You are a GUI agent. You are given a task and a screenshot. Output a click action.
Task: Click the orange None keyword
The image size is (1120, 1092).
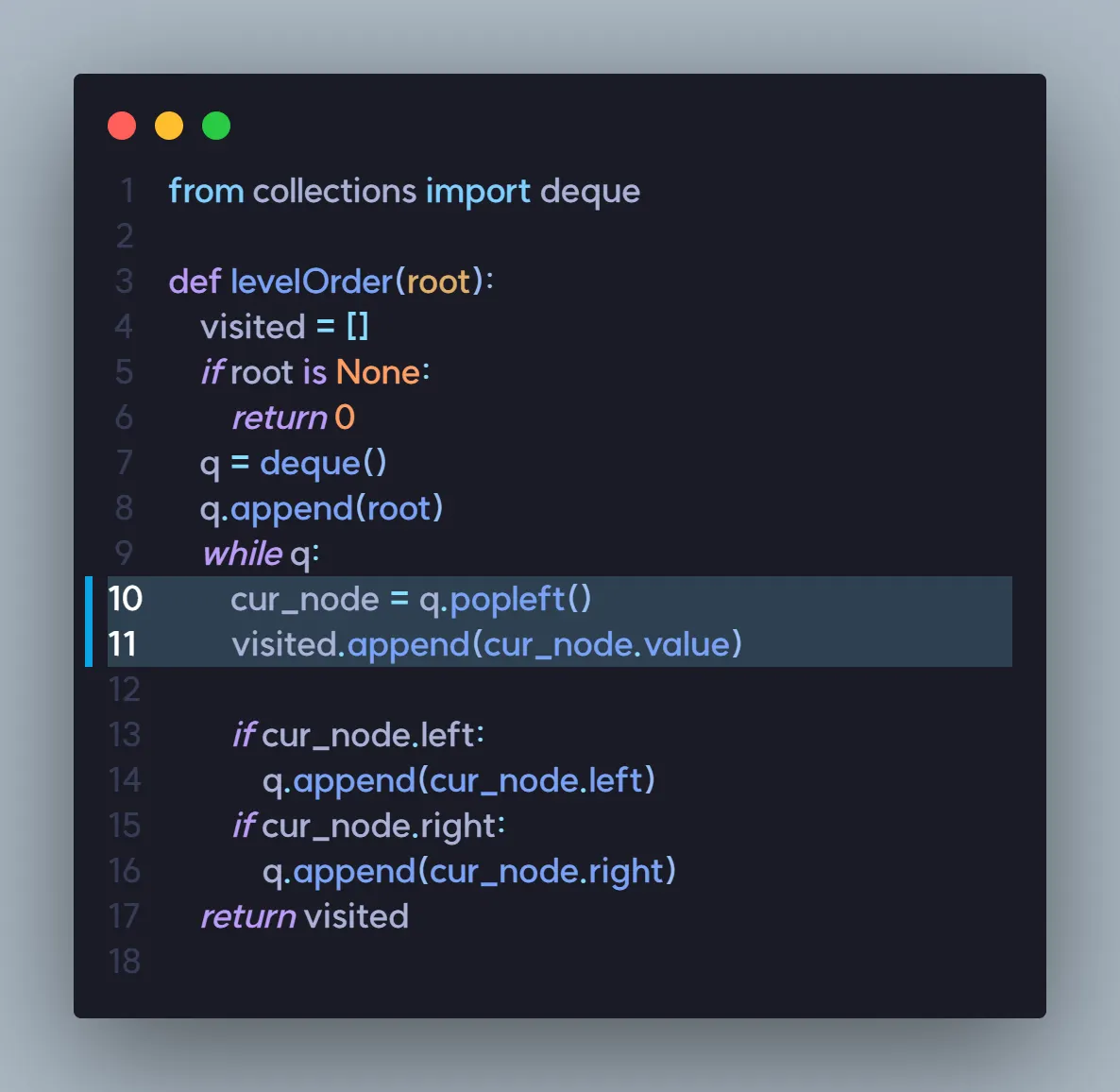coord(378,372)
